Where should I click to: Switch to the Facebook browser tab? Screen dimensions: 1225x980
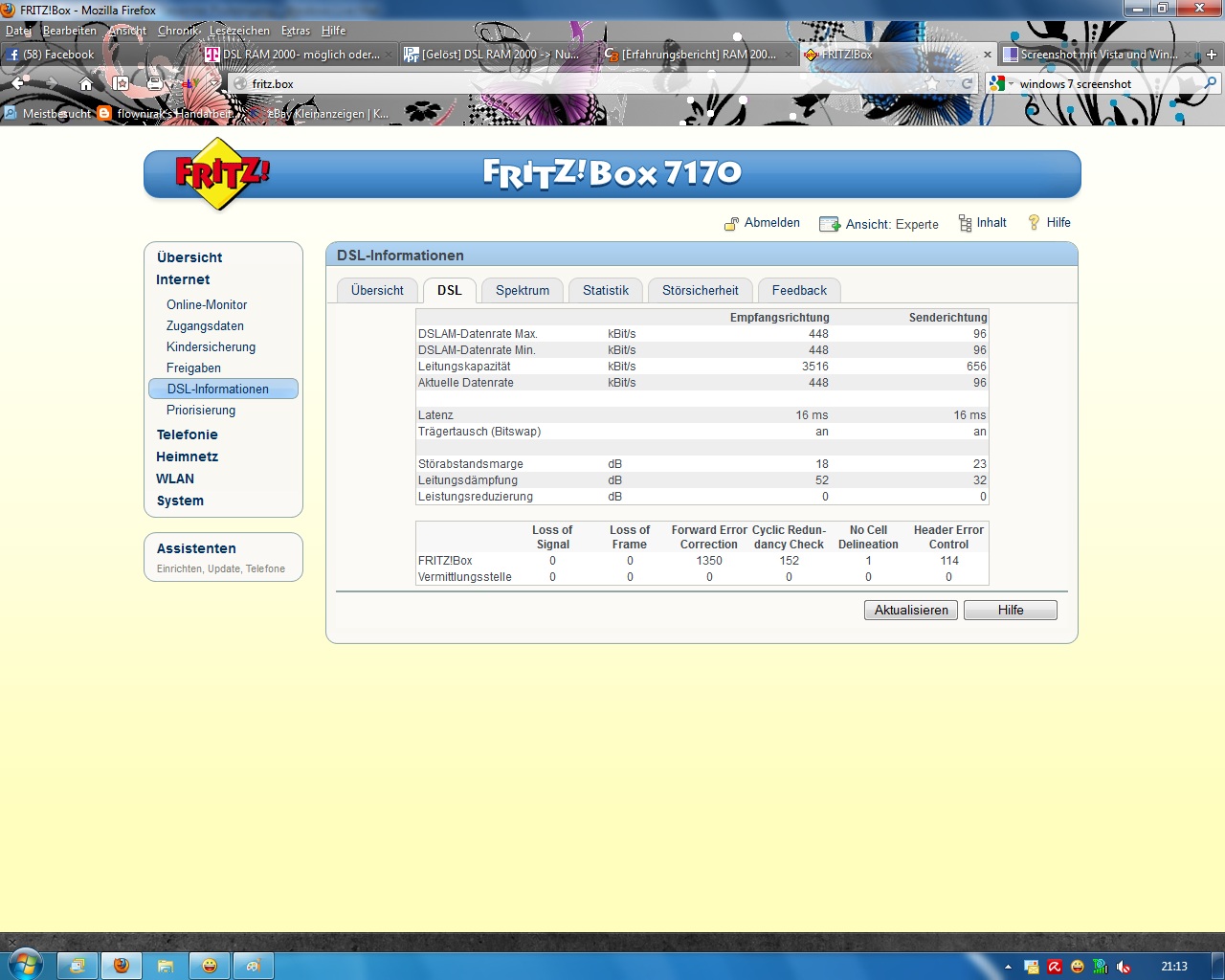(100, 55)
